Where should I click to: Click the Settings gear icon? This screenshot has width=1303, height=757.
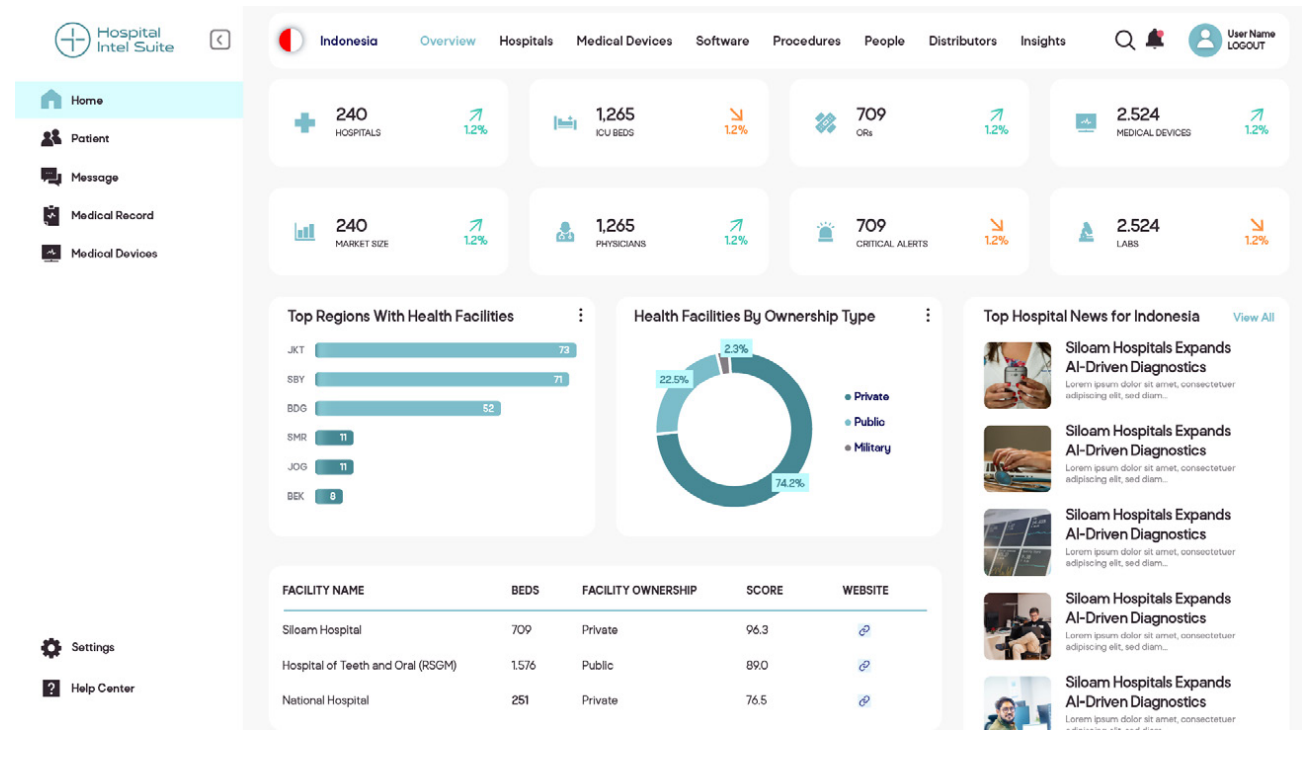click(51, 648)
